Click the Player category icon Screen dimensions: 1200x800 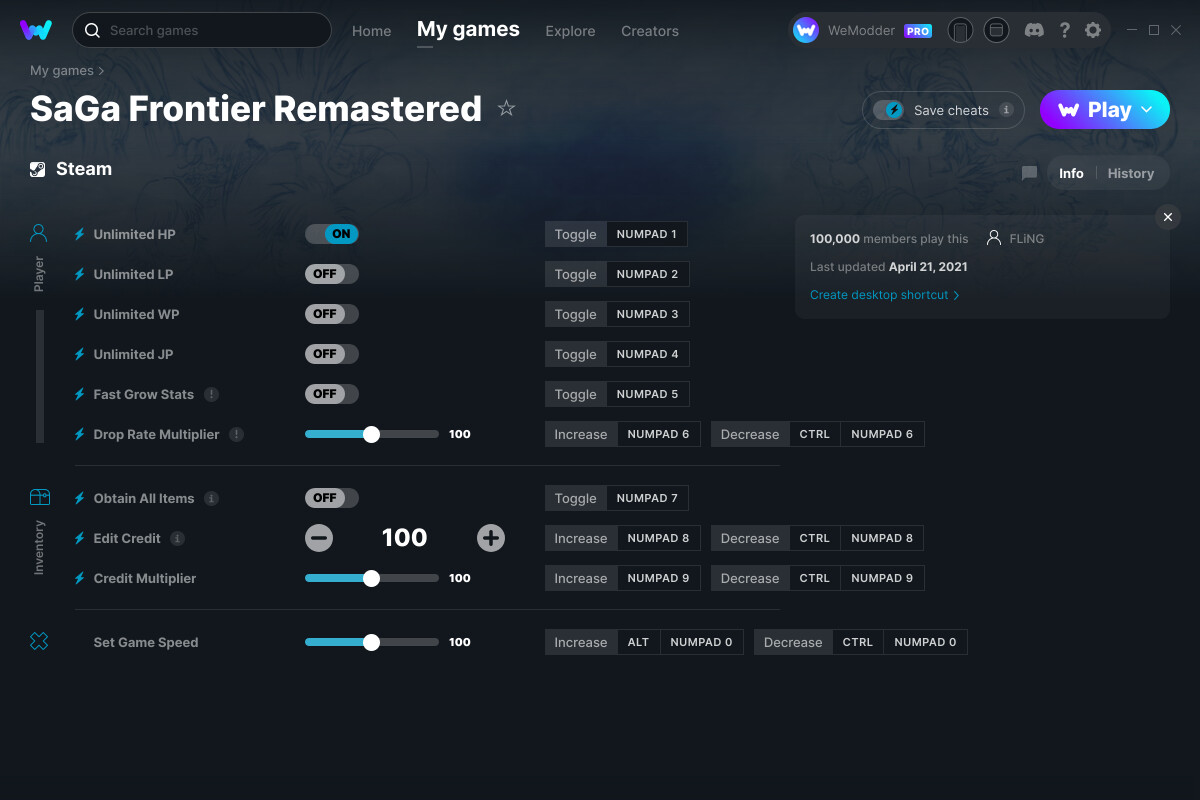[x=39, y=234]
